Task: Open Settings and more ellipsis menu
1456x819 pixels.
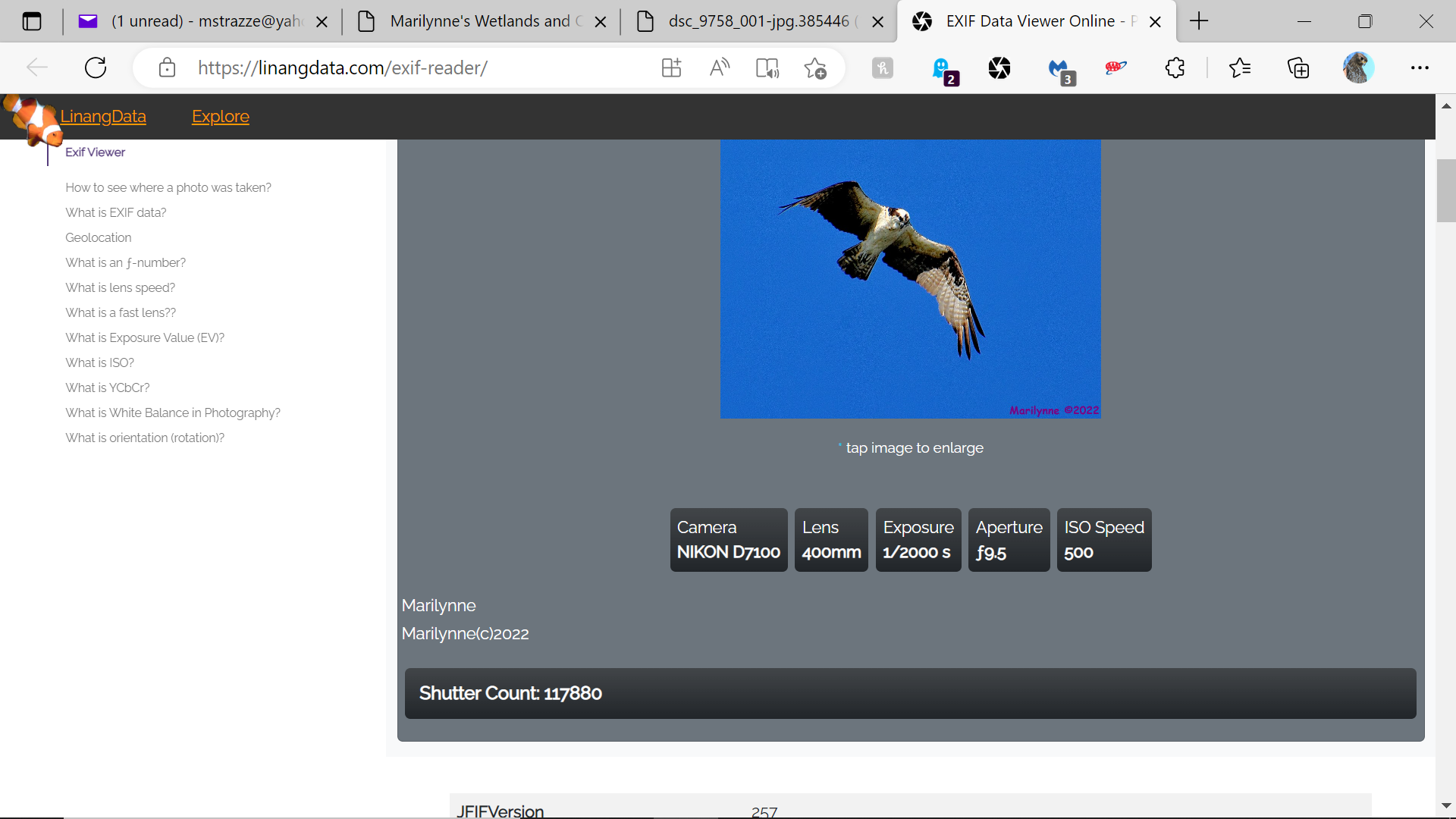Action: (x=1420, y=67)
